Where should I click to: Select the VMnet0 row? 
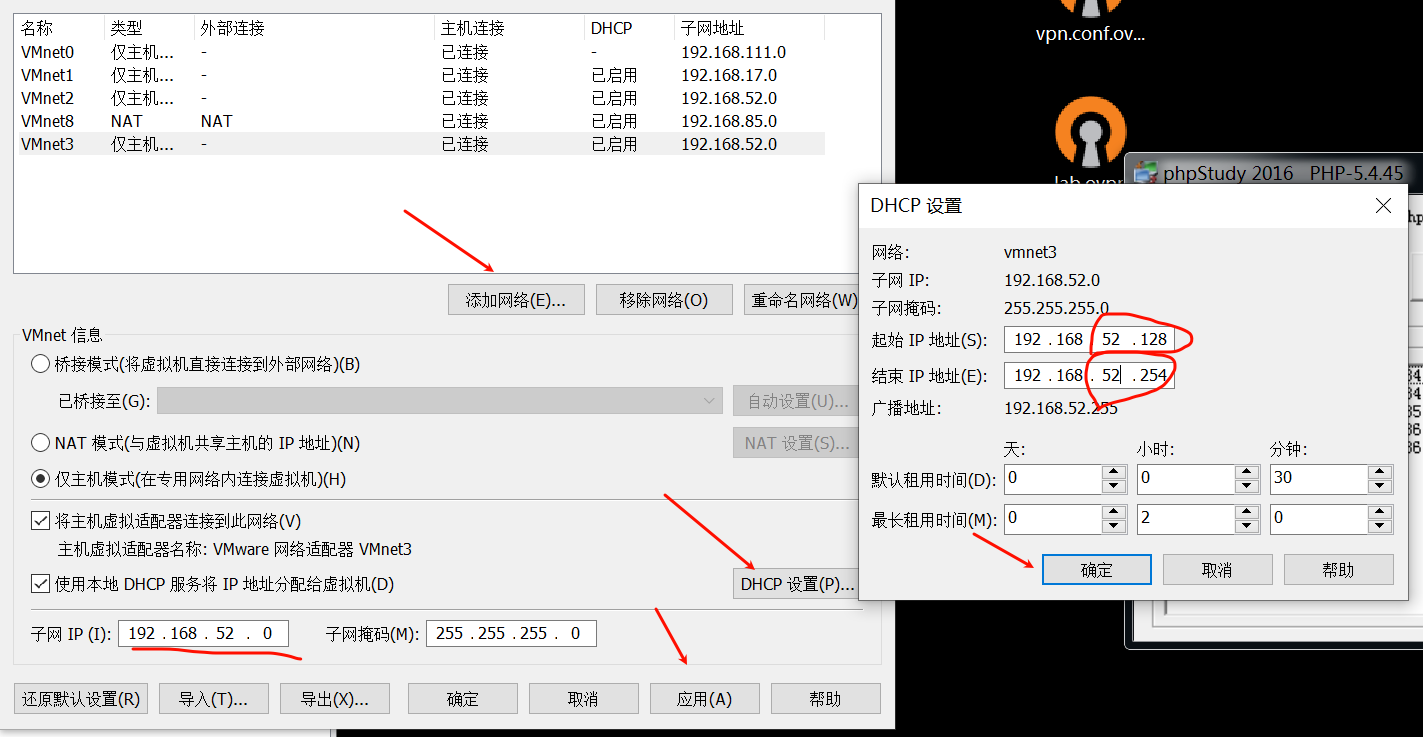[421, 52]
